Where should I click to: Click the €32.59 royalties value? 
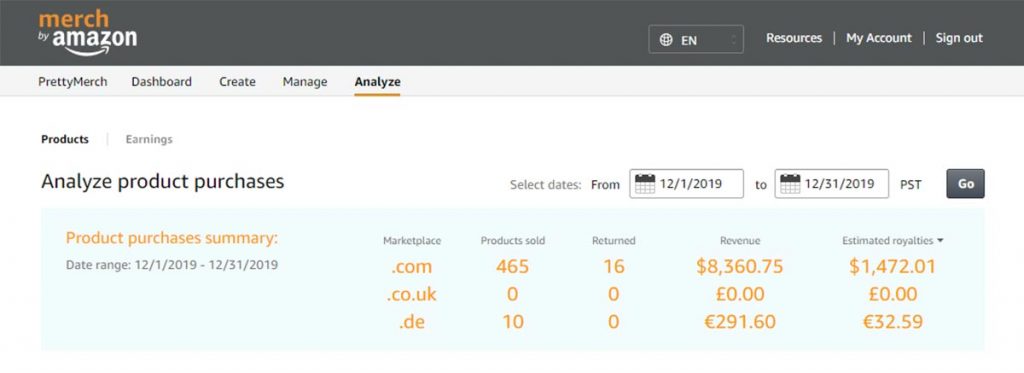[892, 322]
